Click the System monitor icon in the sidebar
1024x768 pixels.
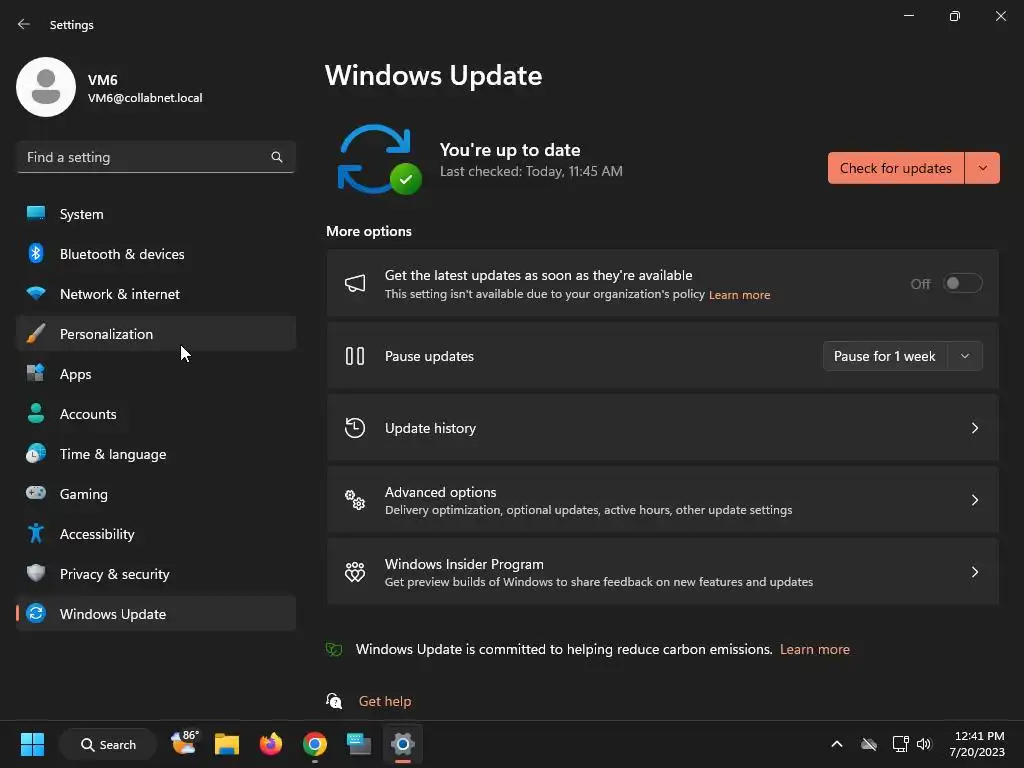click(36, 214)
